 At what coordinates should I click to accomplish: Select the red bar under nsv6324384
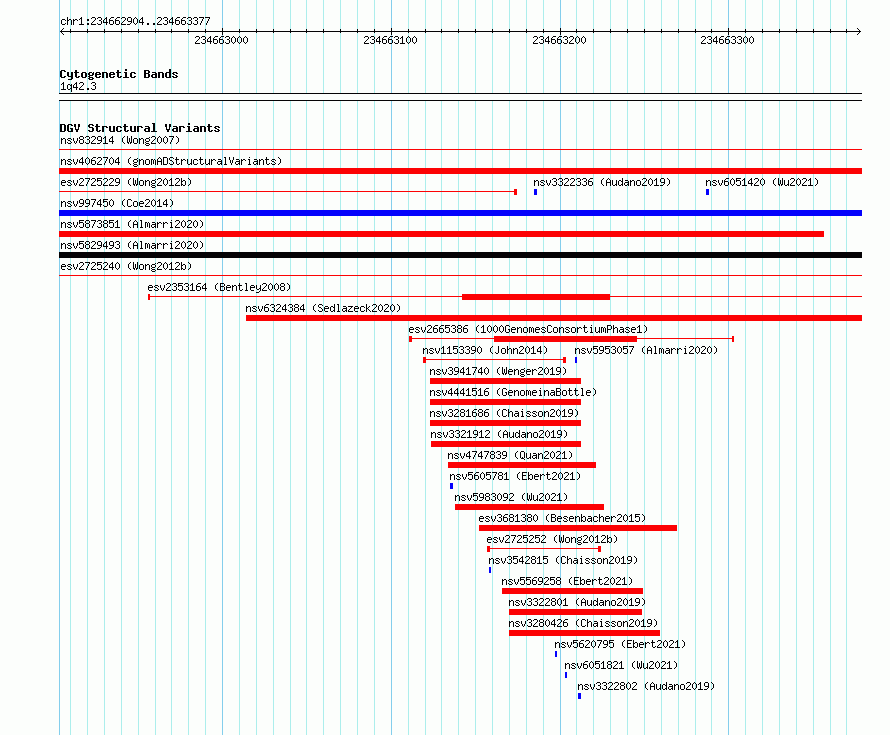554,318
